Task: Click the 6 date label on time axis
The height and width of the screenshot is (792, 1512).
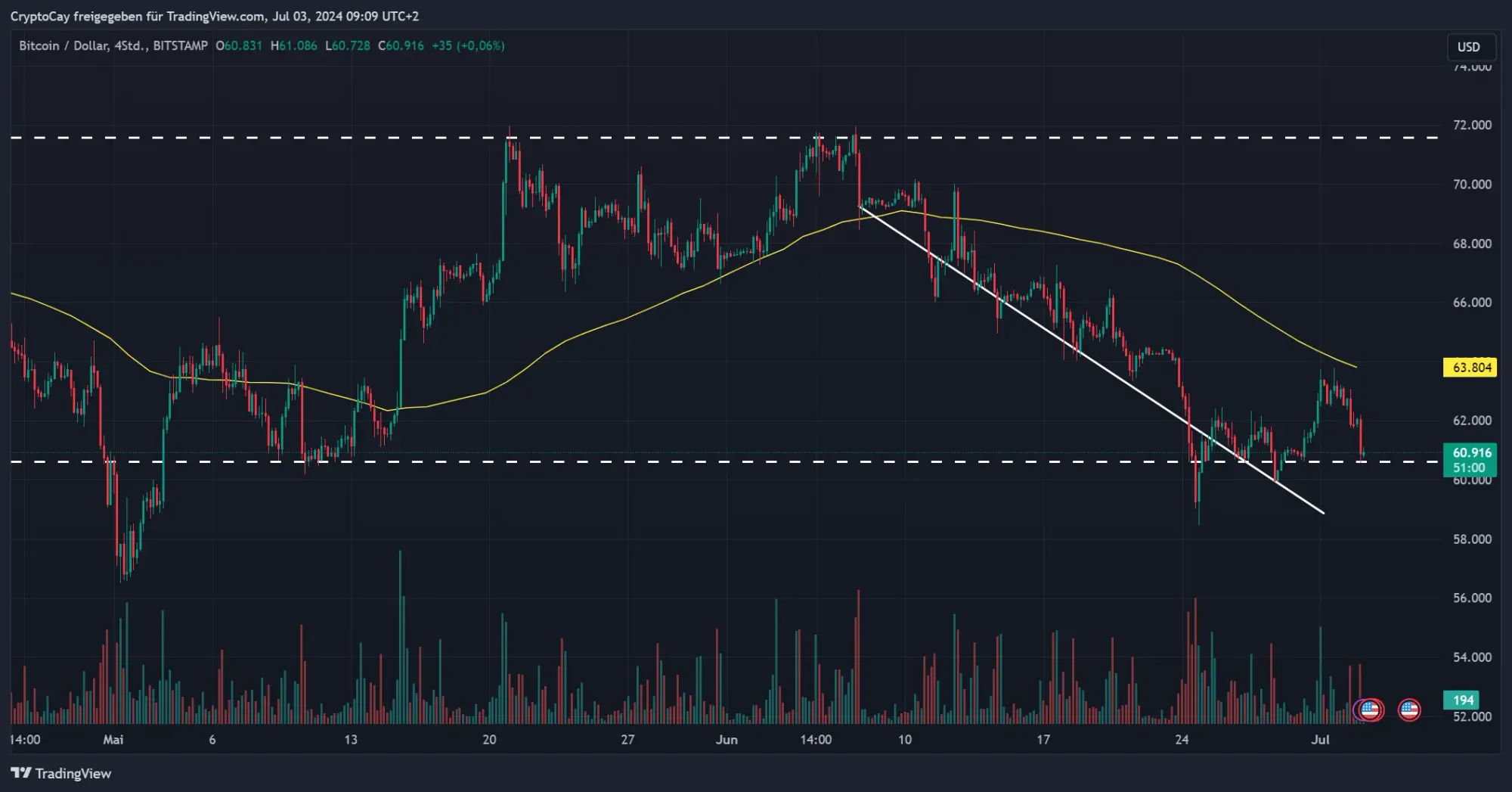Action: click(x=212, y=739)
